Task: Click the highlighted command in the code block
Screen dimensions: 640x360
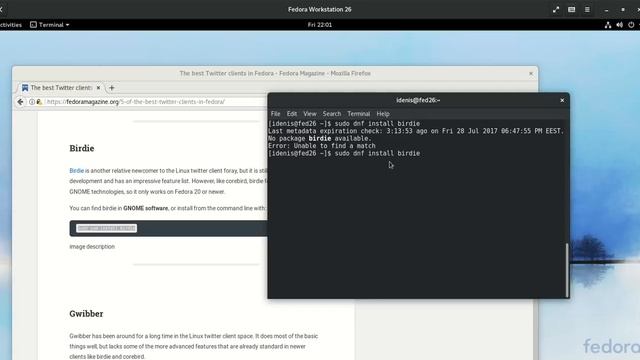Action: click(107, 228)
